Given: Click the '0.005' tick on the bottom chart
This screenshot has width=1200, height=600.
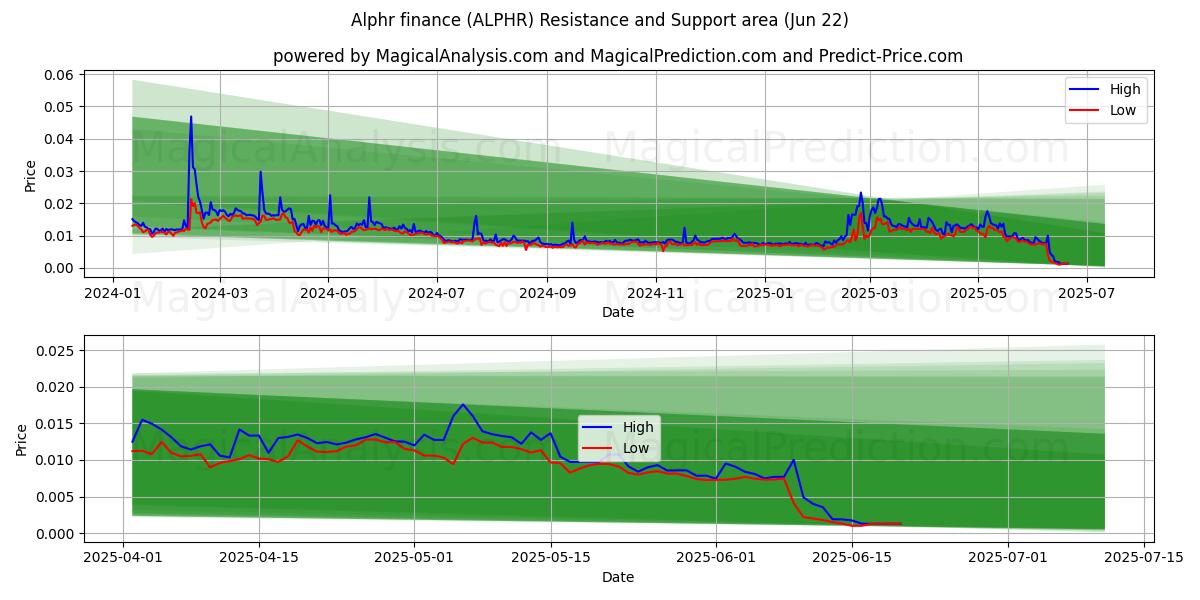Looking at the screenshot, I should [57, 497].
